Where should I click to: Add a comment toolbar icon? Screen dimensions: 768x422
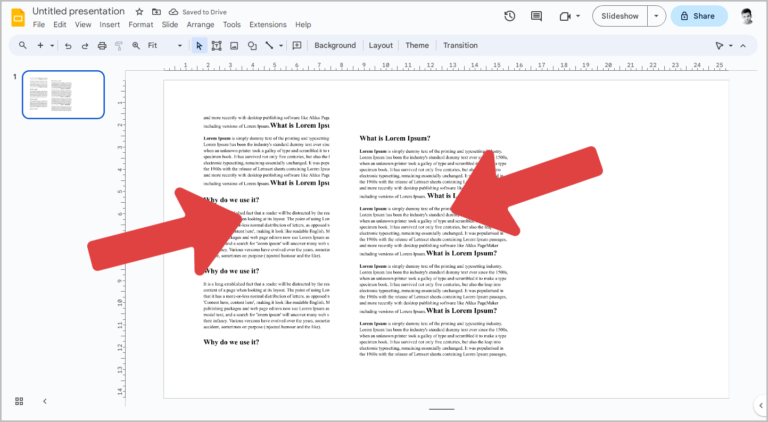(297, 46)
